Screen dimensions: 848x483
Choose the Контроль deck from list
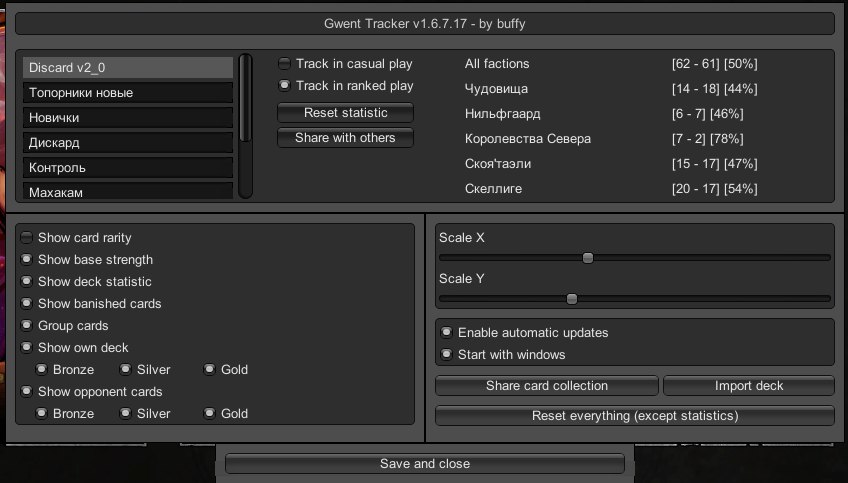[128, 168]
